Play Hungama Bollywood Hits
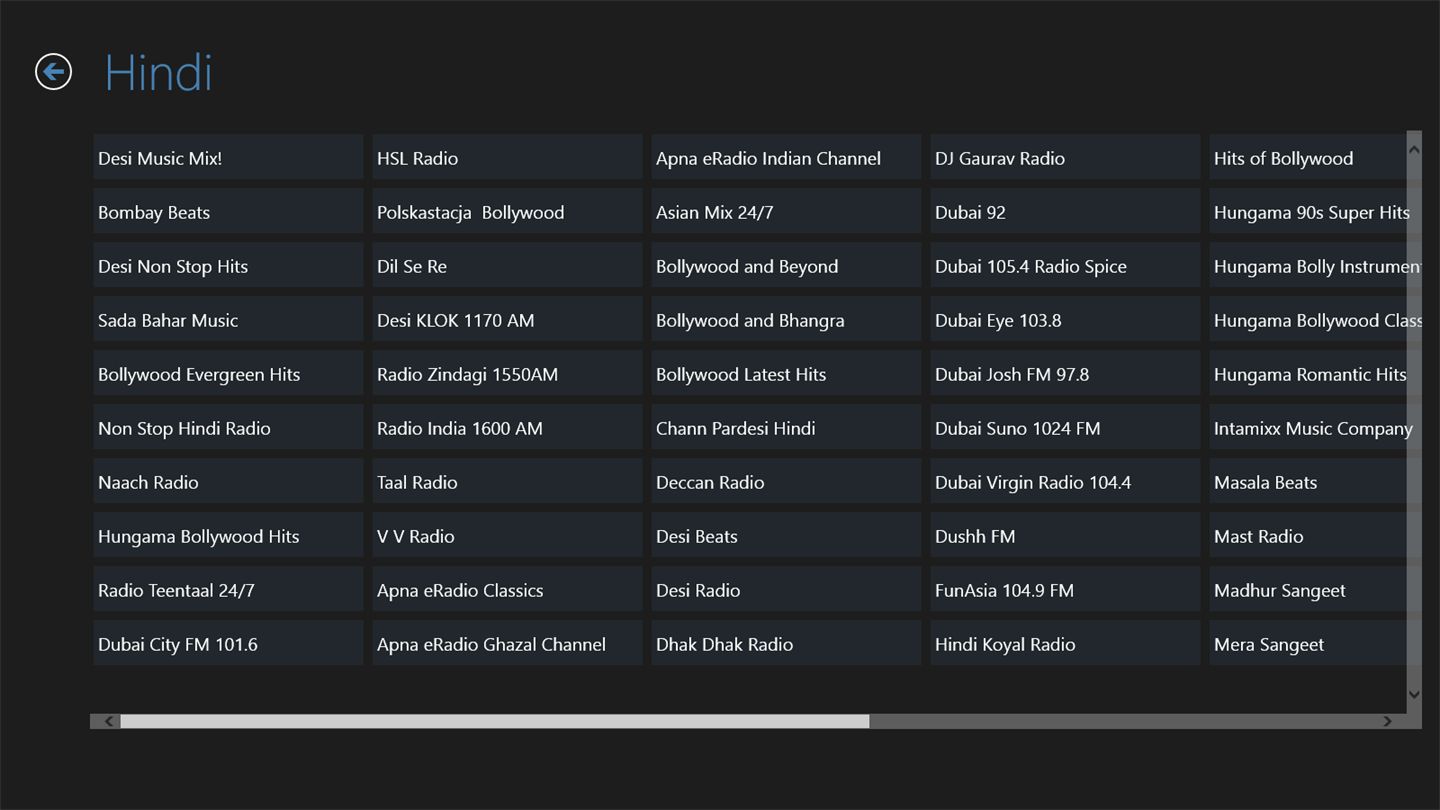The width and height of the screenshot is (1440, 810). pyautogui.click(x=229, y=536)
